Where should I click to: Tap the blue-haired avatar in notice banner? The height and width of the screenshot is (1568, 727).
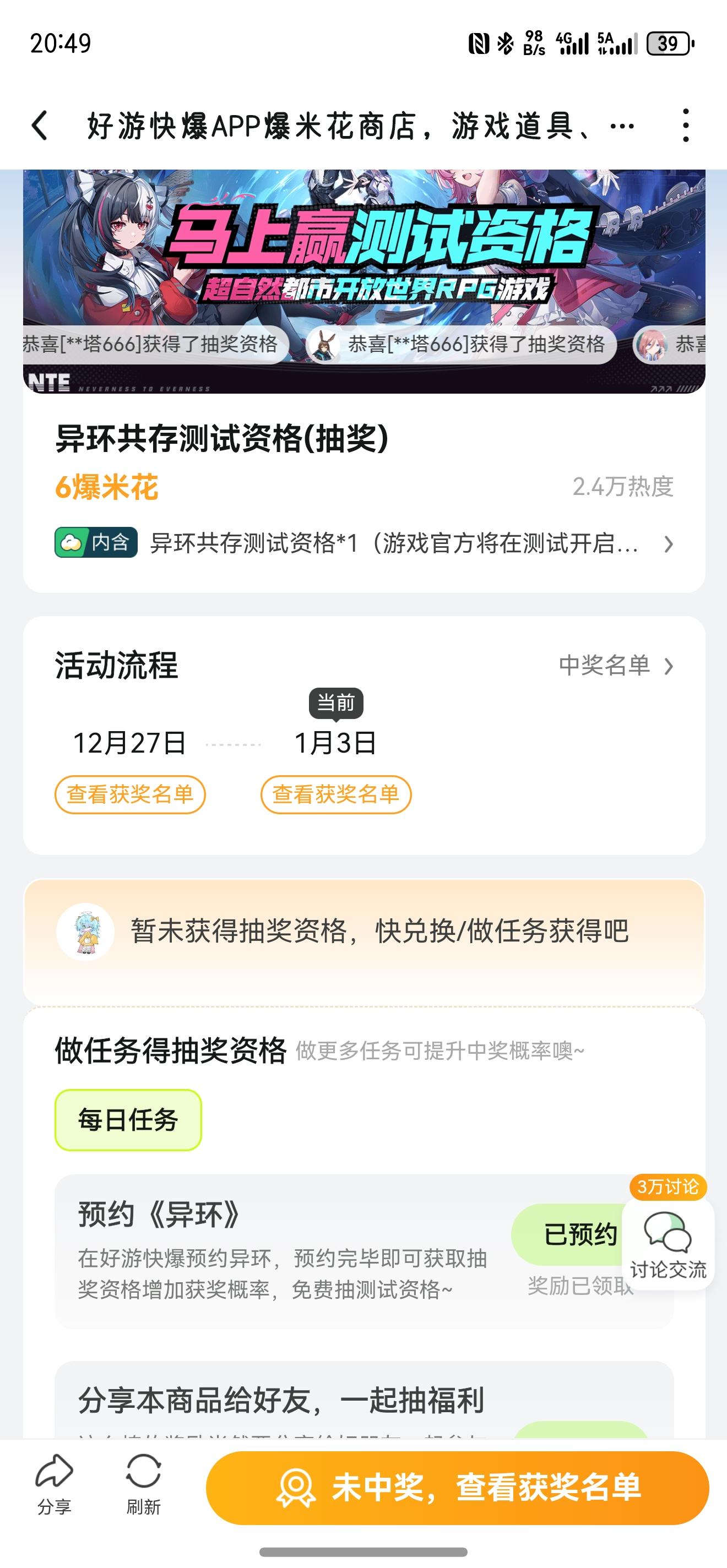85,932
